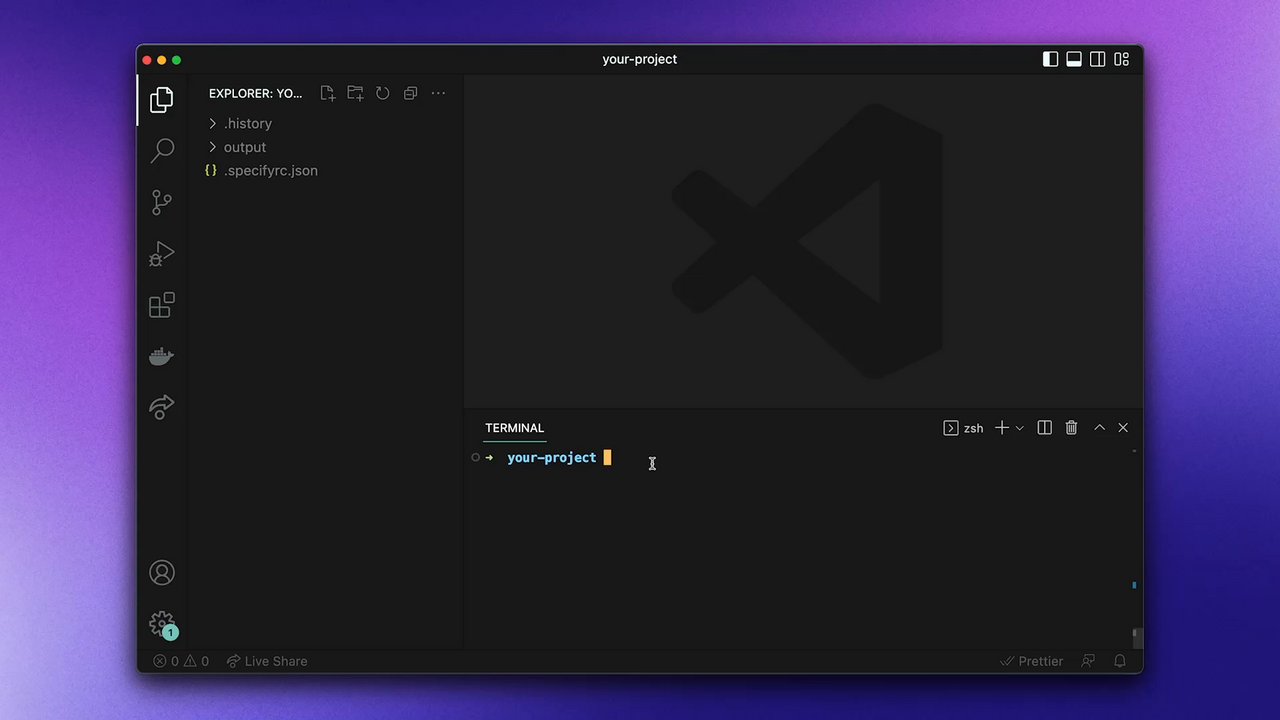Open the launch profile dropdown arrow
This screenshot has width=1280, height=720.
(1019, 428)
